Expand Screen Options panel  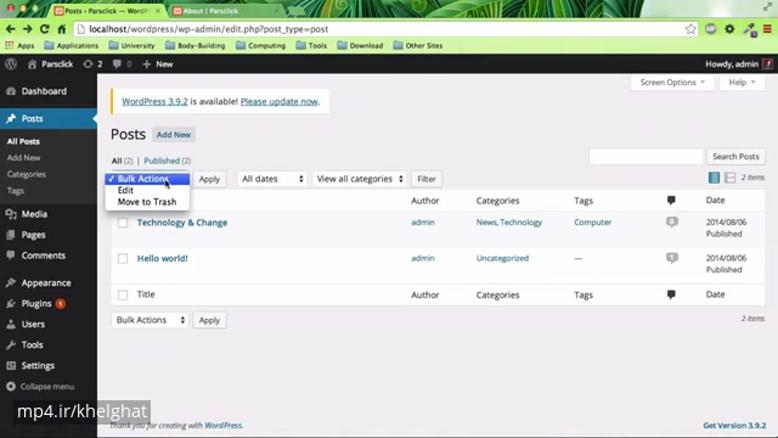pyautogui.click(x=672, y=82)
